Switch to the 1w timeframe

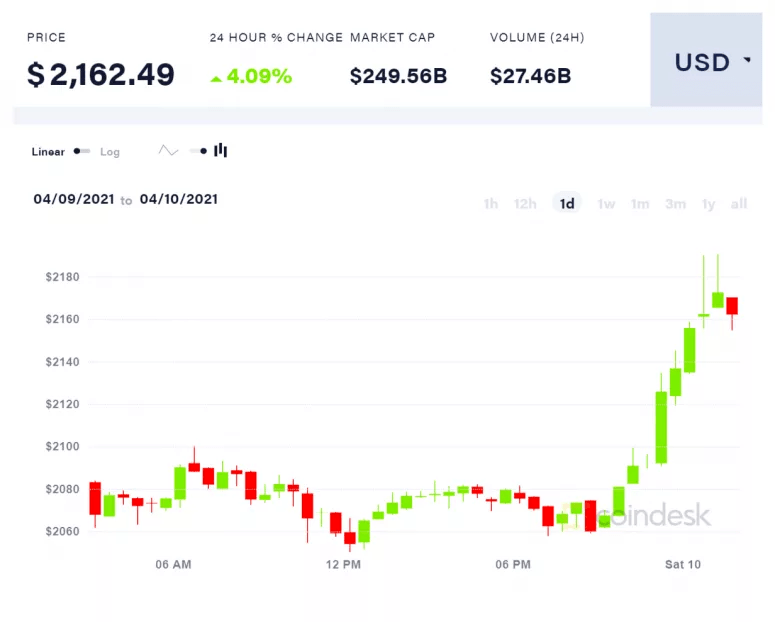pyautogui.click(x=606, y=204)
